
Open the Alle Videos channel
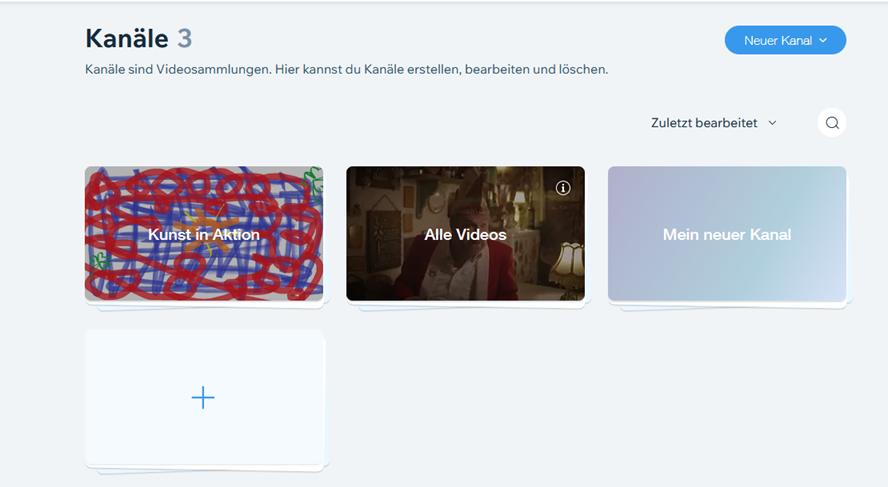(466, 233)
